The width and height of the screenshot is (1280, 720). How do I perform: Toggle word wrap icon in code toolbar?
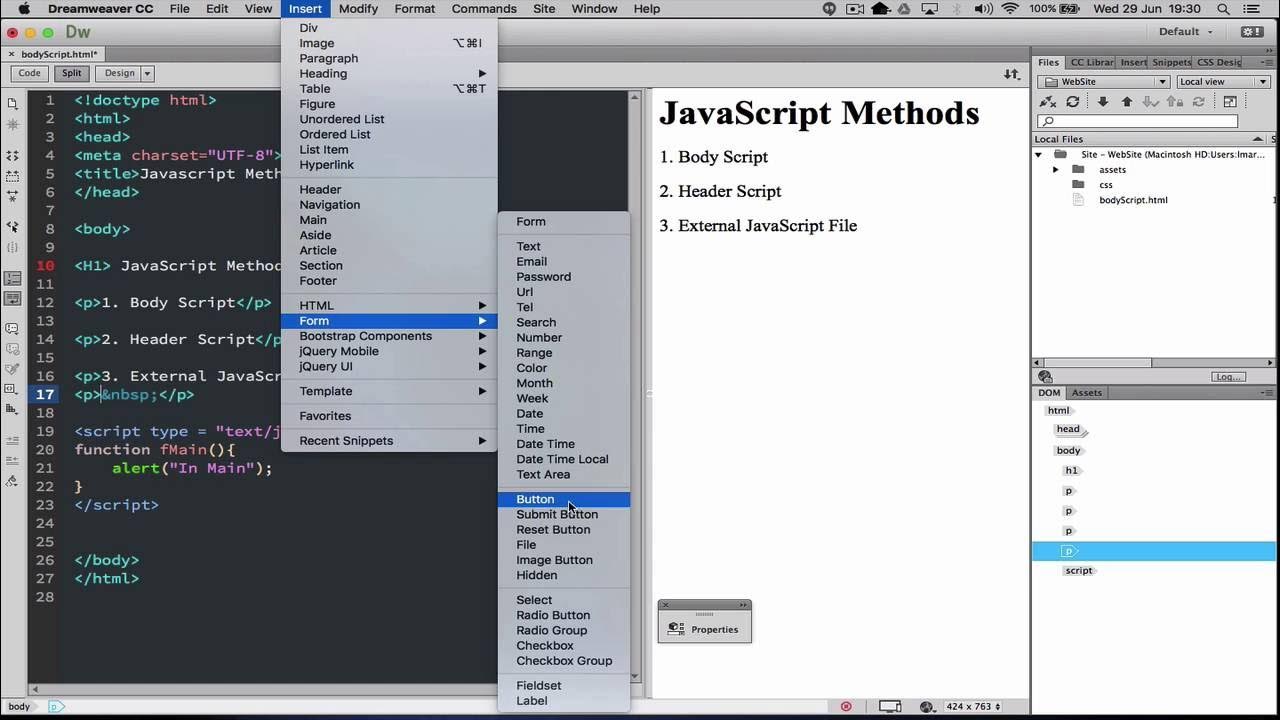coord(12,298)
